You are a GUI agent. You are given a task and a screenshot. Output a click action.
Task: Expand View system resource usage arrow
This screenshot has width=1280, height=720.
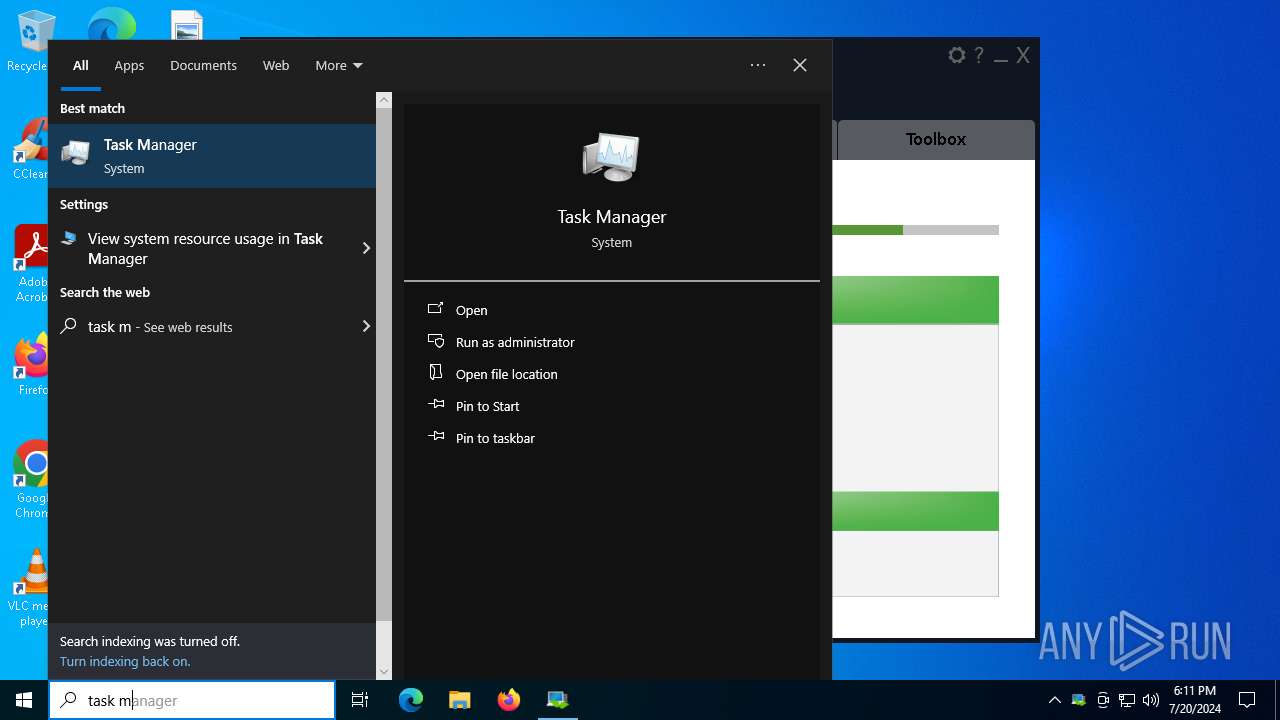(x=366, y=248)
